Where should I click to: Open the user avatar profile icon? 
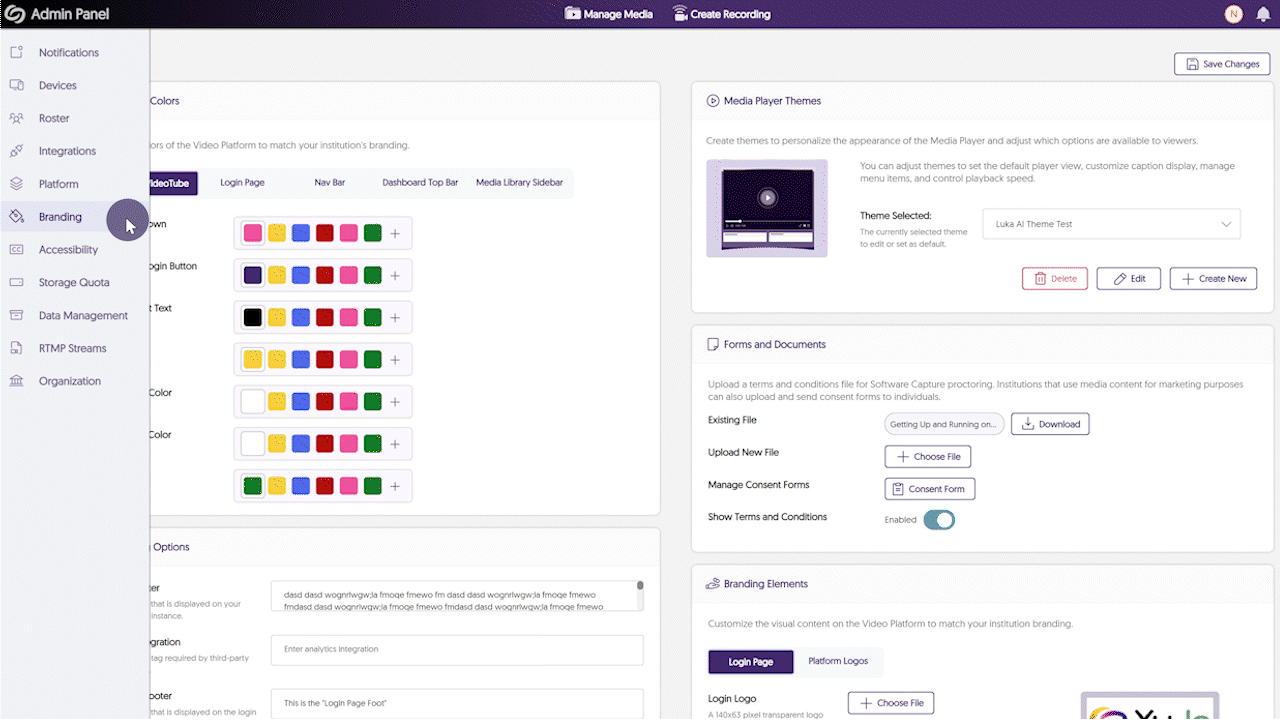point(1233,14)
